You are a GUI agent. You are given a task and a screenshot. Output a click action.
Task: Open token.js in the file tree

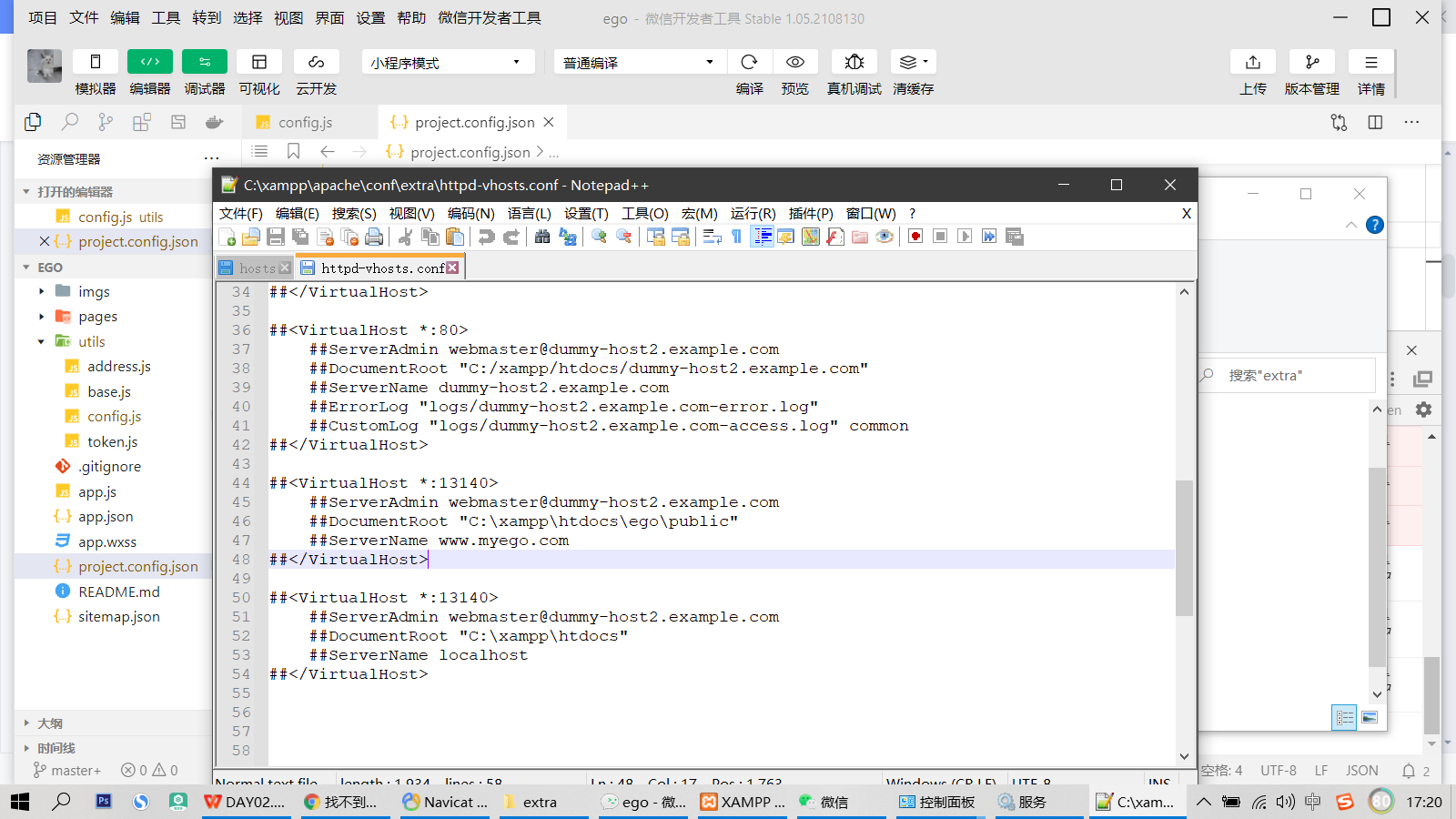(112, 441)
